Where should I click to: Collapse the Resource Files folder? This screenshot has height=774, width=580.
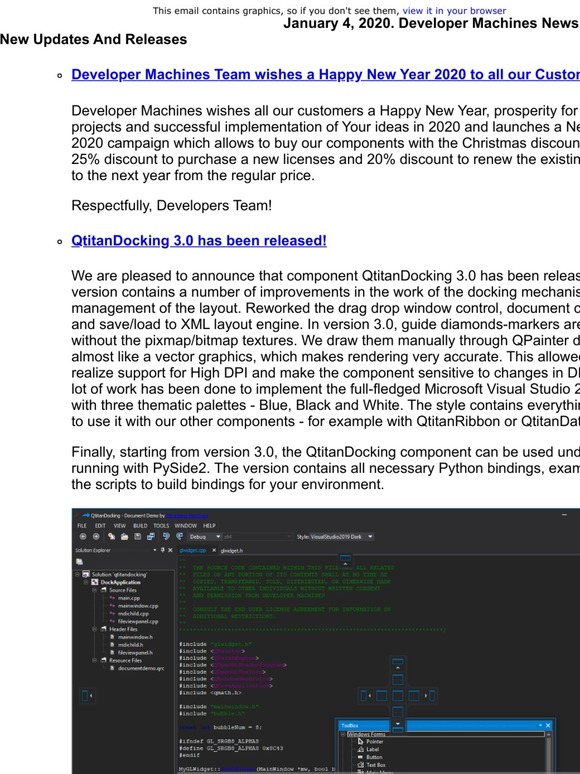(94, 660)
